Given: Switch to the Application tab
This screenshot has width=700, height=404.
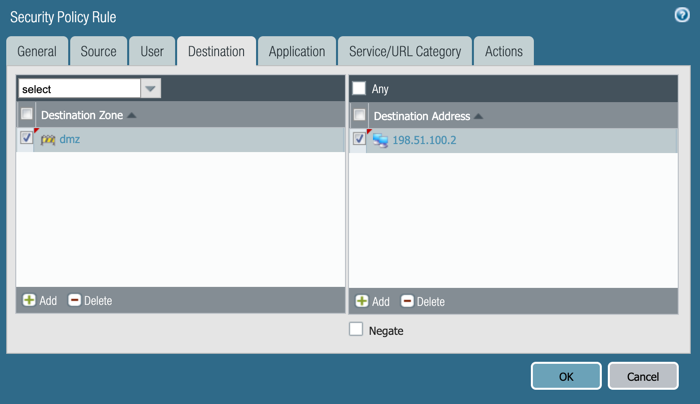Looking at the screenshot, I should click(x=297, y=51).
